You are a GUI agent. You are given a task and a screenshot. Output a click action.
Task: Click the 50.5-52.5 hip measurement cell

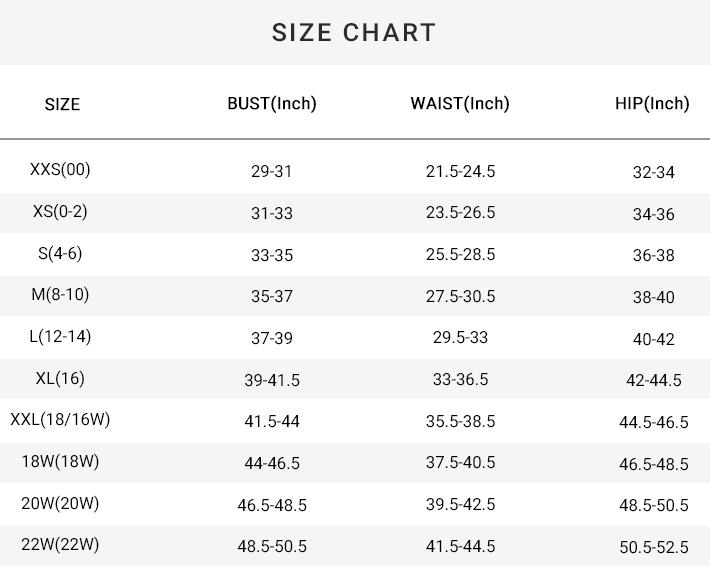(654, 547)
